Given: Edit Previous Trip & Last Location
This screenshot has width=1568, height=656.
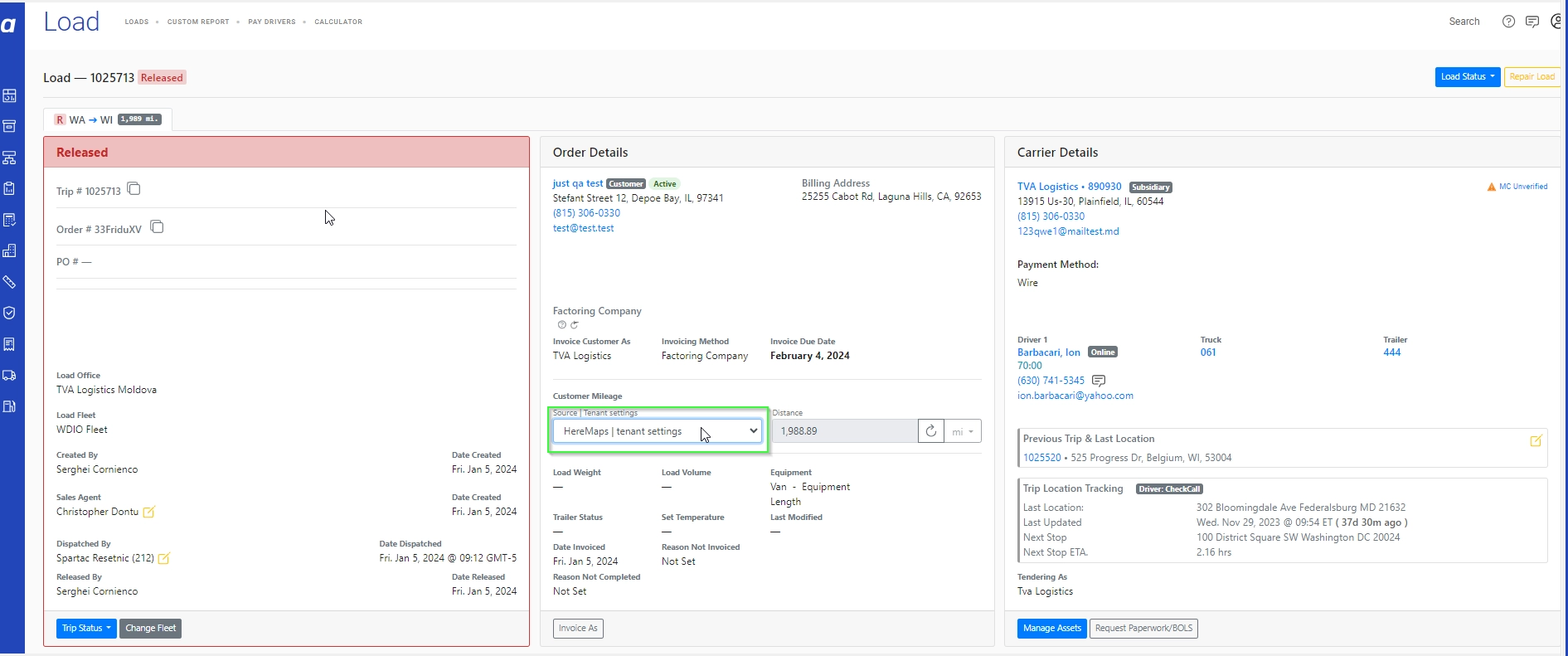Looking at the screenshot, I should [x=1536, y=440].
